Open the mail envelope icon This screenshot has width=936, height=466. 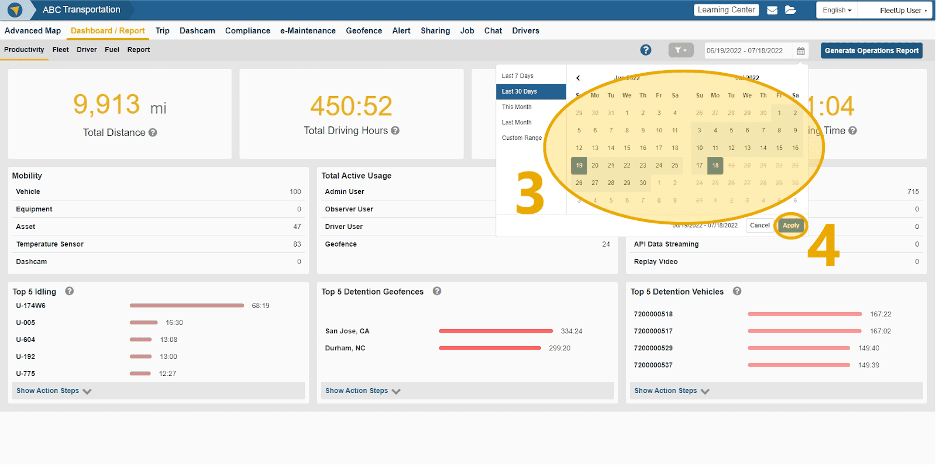772,10
